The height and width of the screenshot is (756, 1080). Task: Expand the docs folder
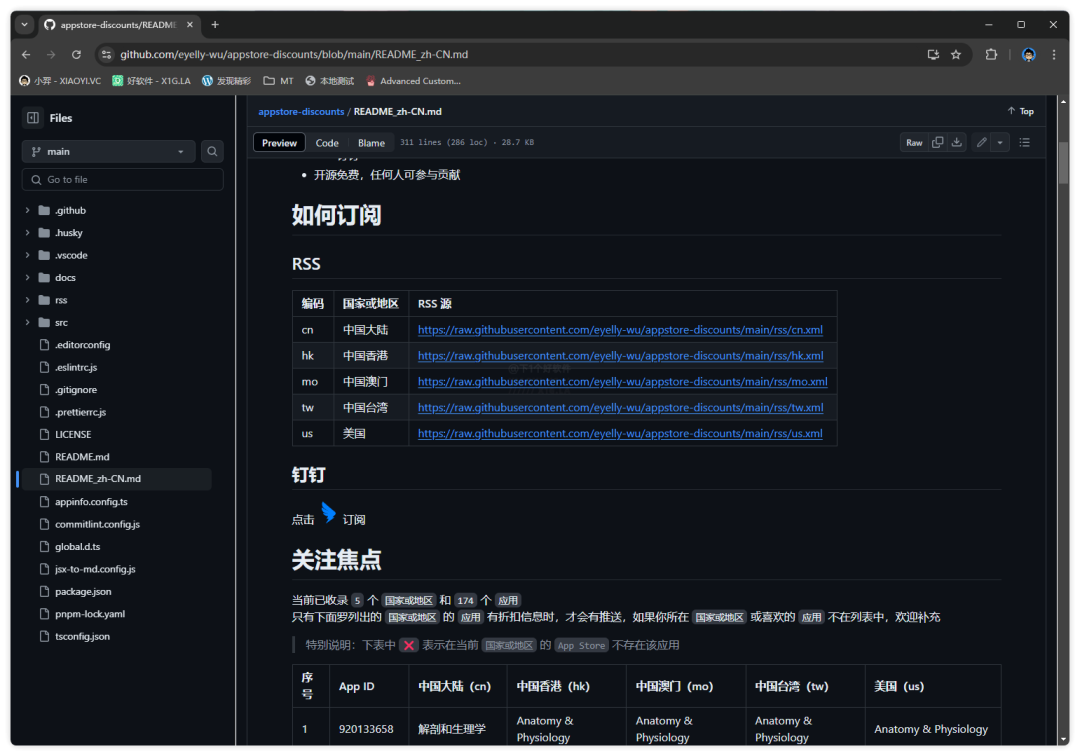28,277
